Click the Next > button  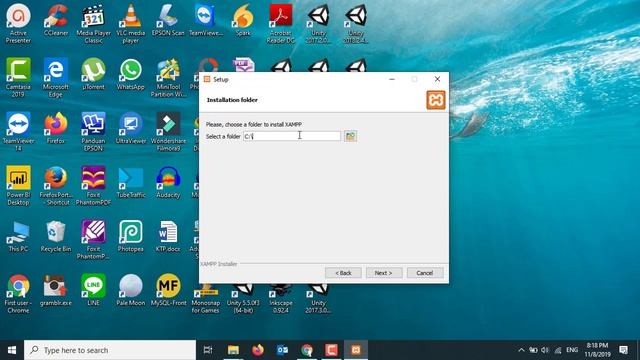(x=384, y=273)
